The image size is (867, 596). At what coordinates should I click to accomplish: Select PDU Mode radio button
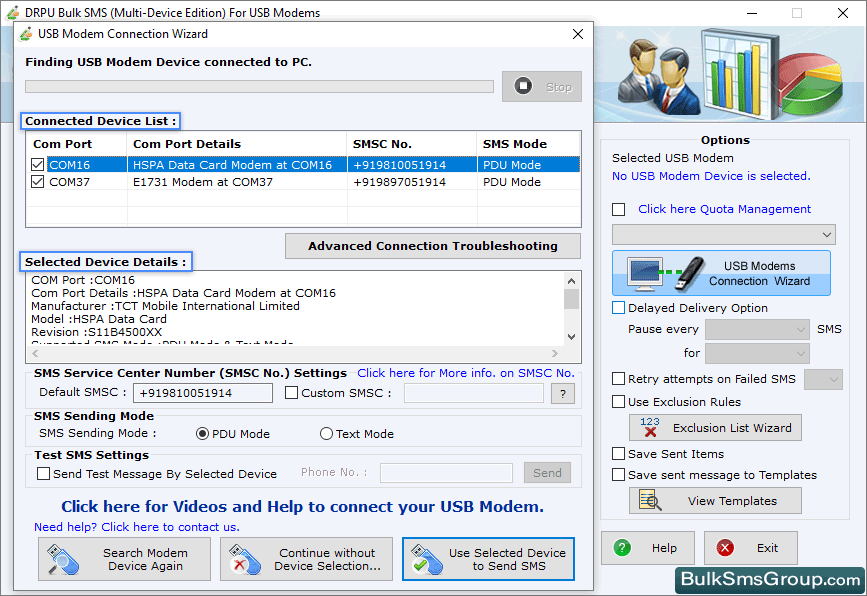[202, 434]
